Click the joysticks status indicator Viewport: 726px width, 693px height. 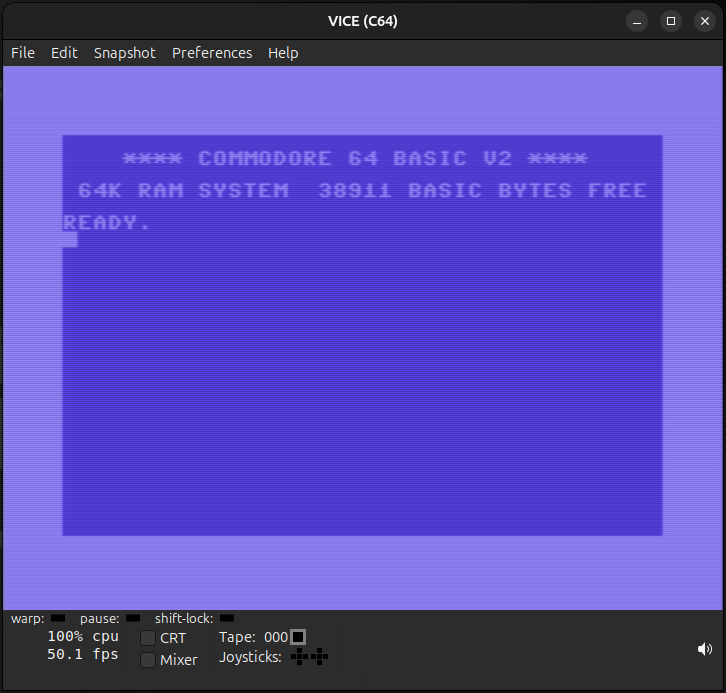click(x=309, y=657)
